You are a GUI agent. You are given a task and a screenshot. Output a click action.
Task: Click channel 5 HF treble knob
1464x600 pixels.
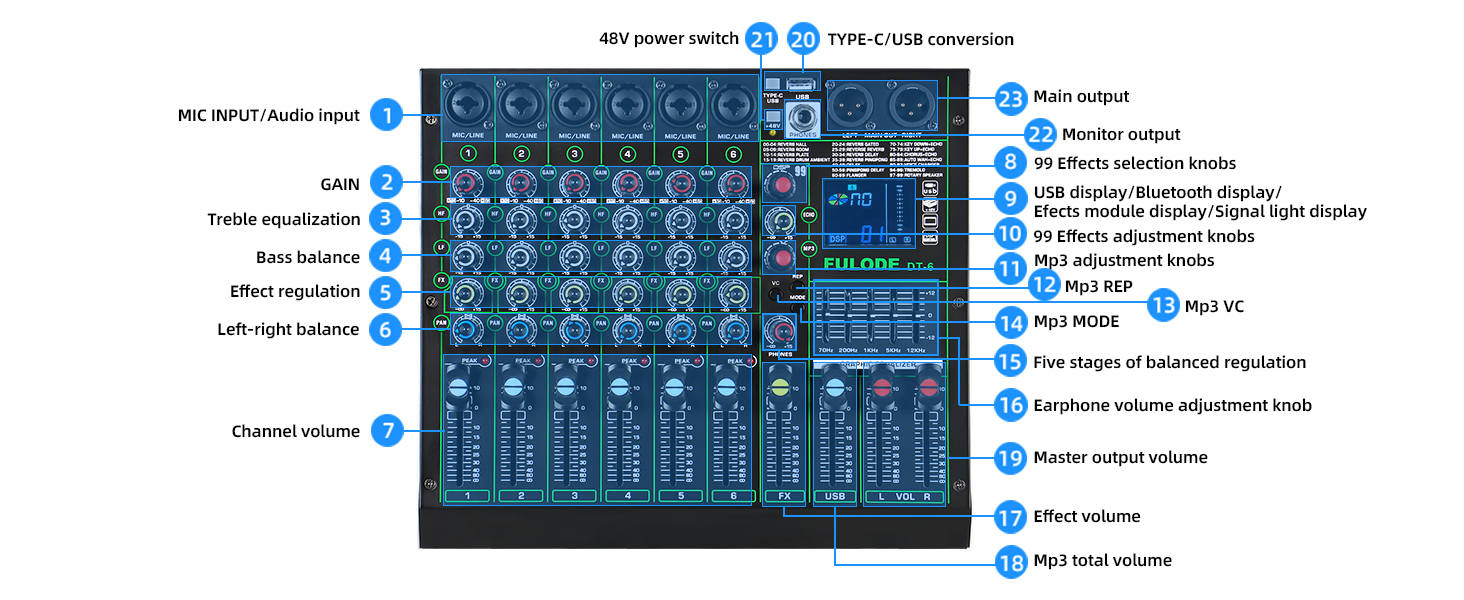[680, 219]
